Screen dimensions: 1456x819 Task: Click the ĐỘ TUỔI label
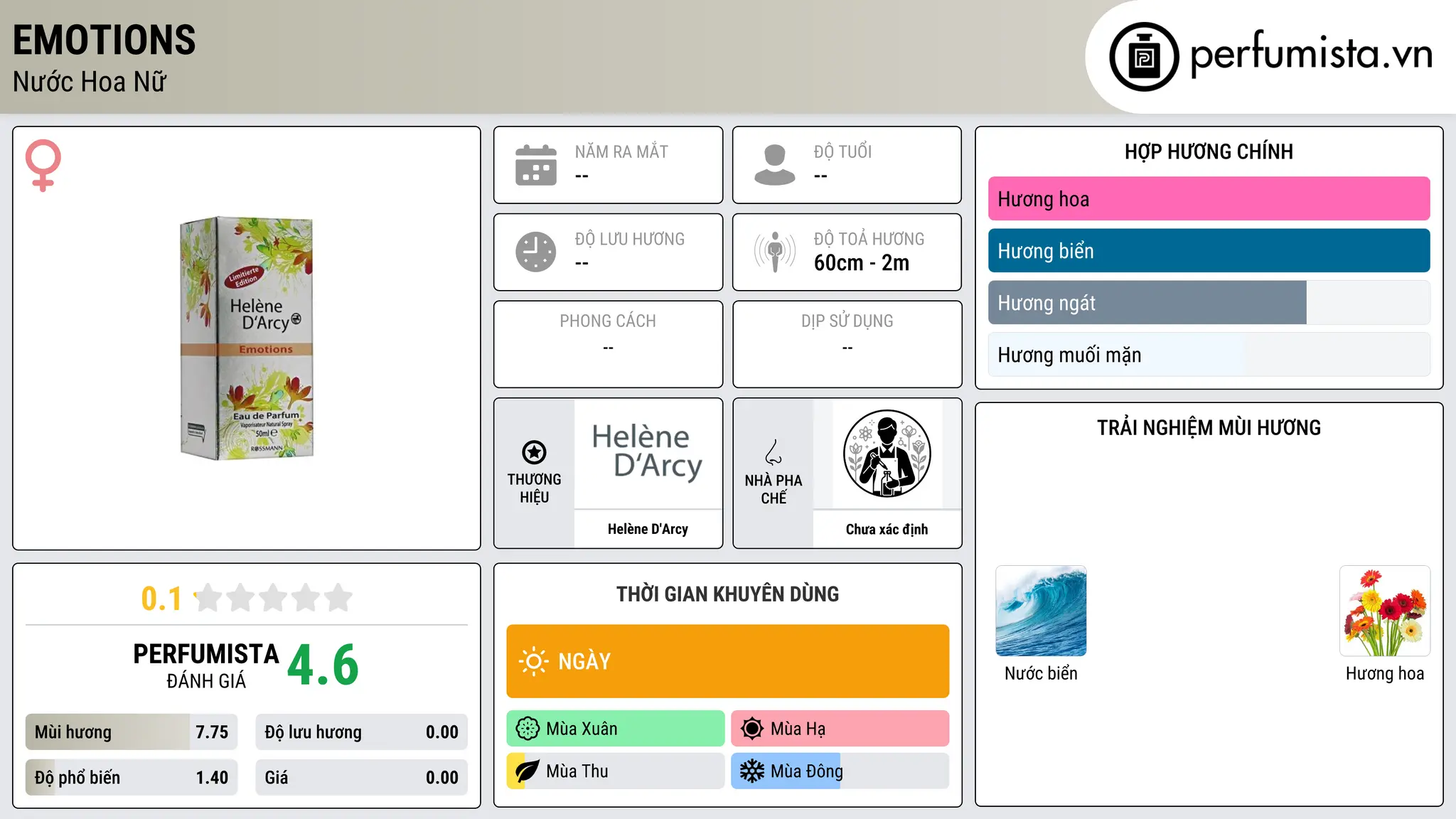[x=842, y=151]
